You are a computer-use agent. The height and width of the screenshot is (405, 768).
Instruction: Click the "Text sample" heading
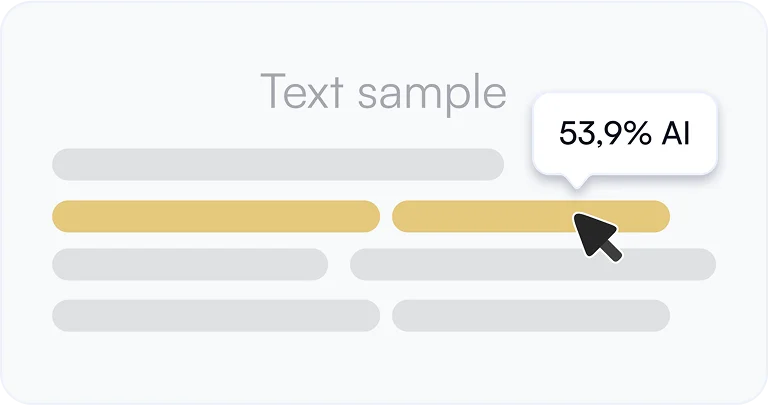point(383,92)
